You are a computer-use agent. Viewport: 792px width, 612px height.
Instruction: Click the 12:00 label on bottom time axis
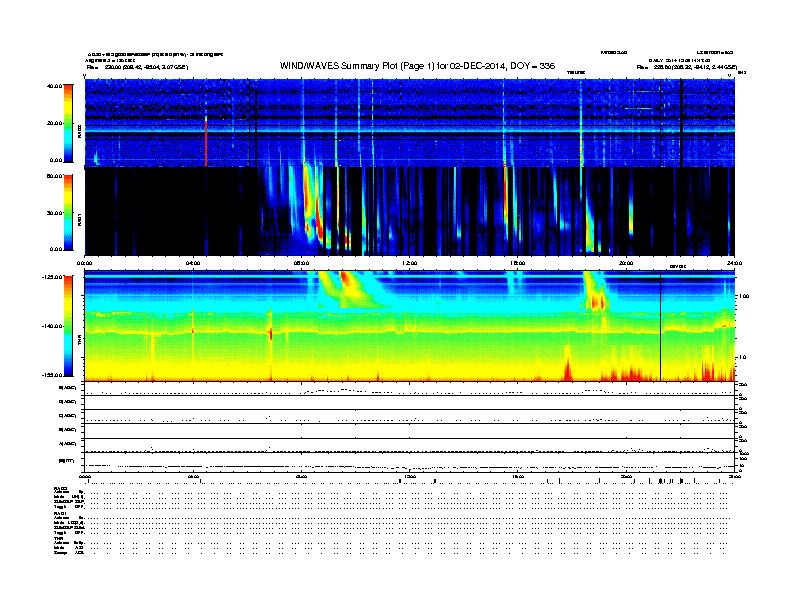point(409,476)
